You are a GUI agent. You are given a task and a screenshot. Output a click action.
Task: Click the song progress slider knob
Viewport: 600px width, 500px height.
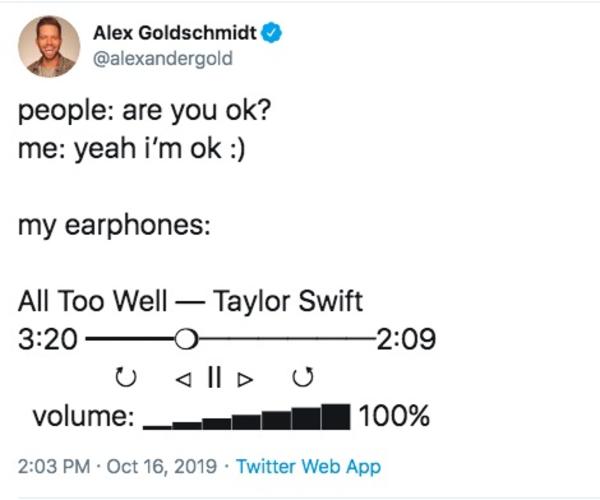point(185,340)
